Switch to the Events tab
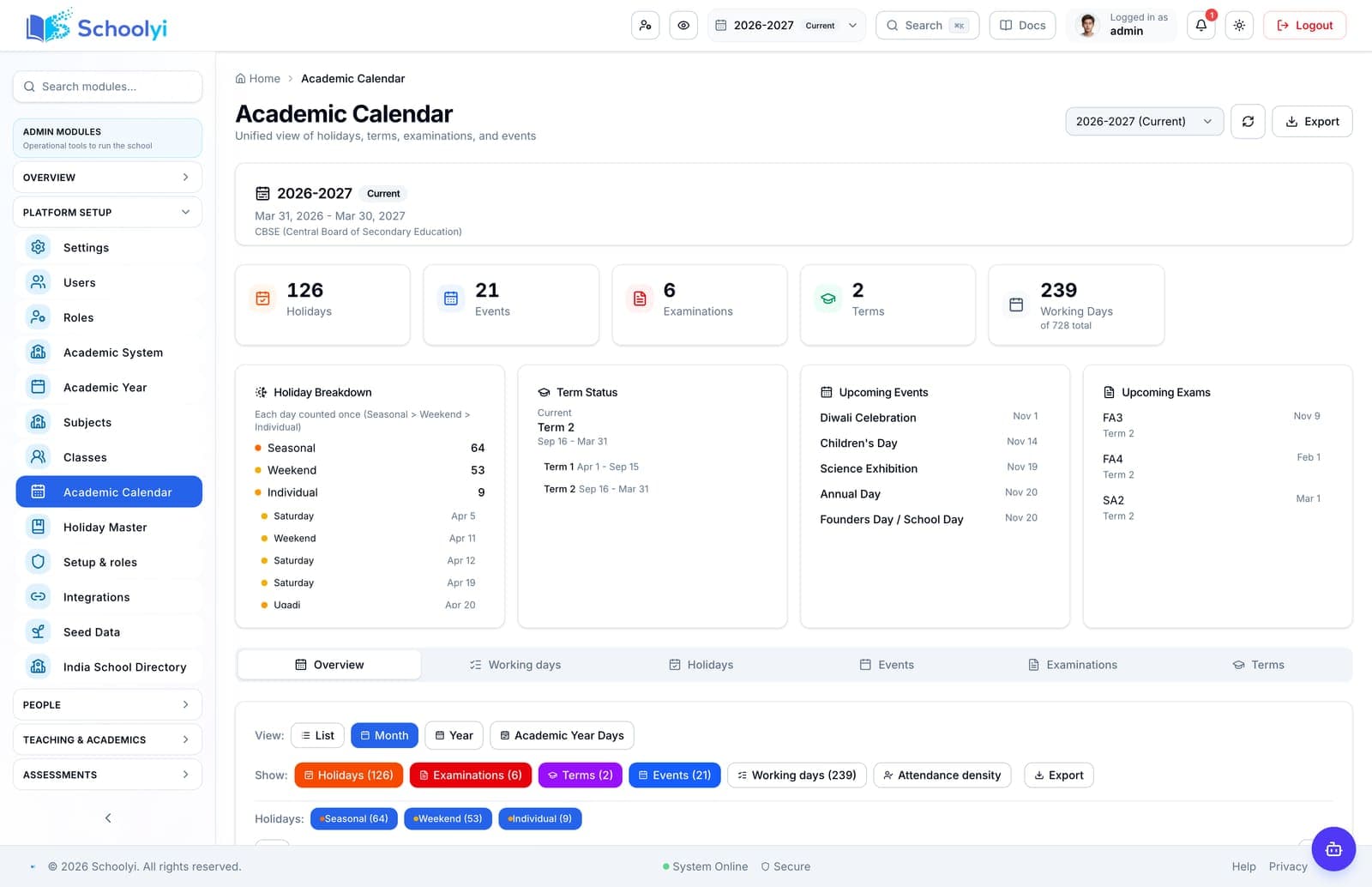The image size is (1372, 887). point(887,665)
